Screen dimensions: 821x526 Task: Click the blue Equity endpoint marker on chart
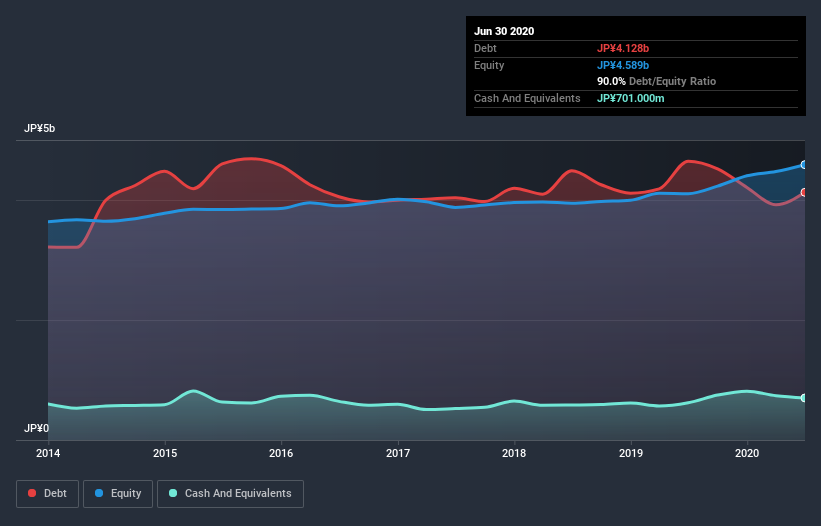click(803, 165)
